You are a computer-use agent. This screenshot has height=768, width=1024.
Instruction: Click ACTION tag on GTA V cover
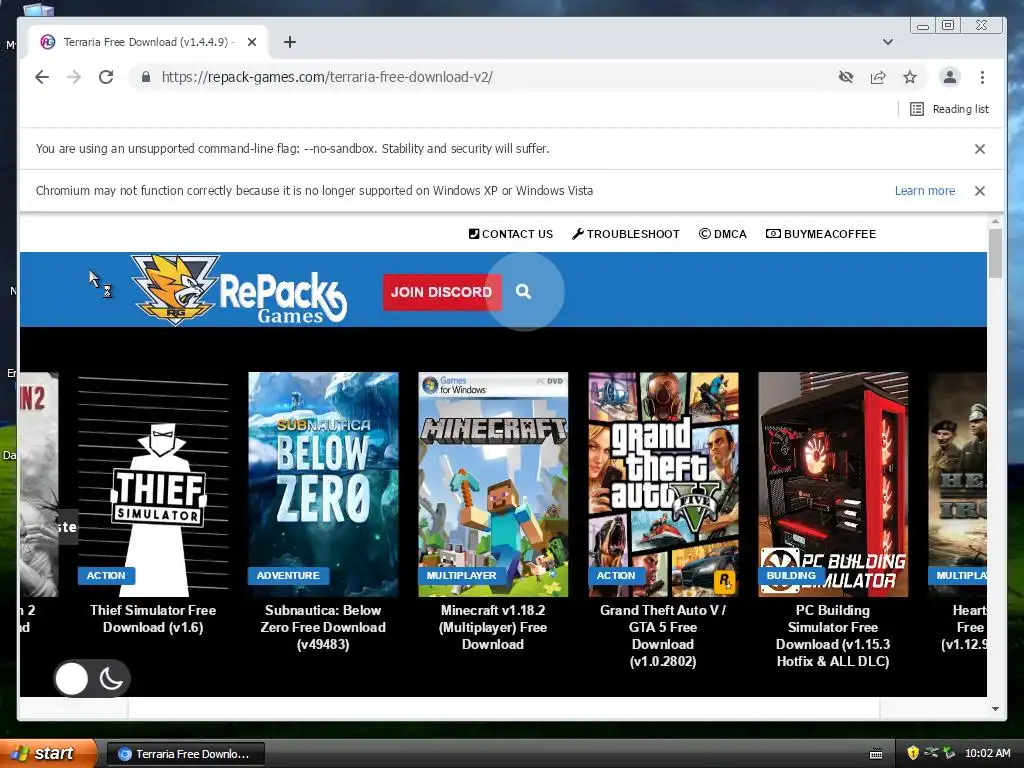click(616, 575)
